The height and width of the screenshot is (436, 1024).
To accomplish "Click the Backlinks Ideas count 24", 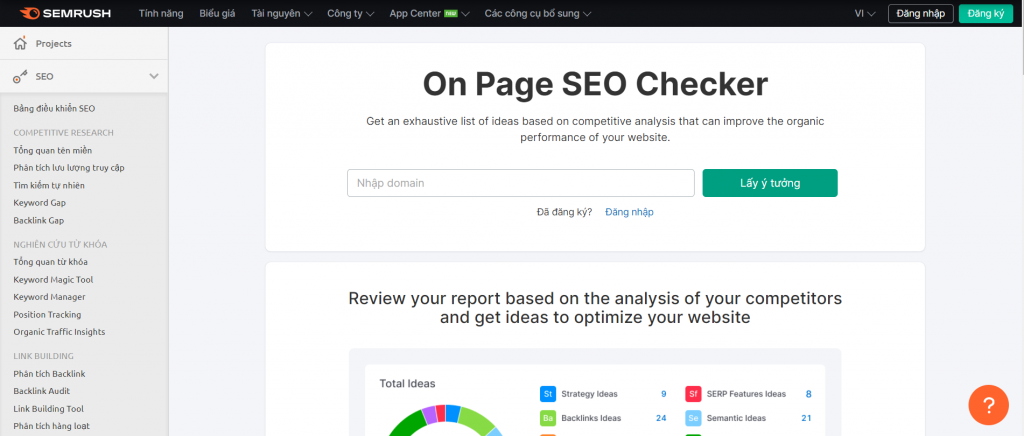I will click(661, 418).
